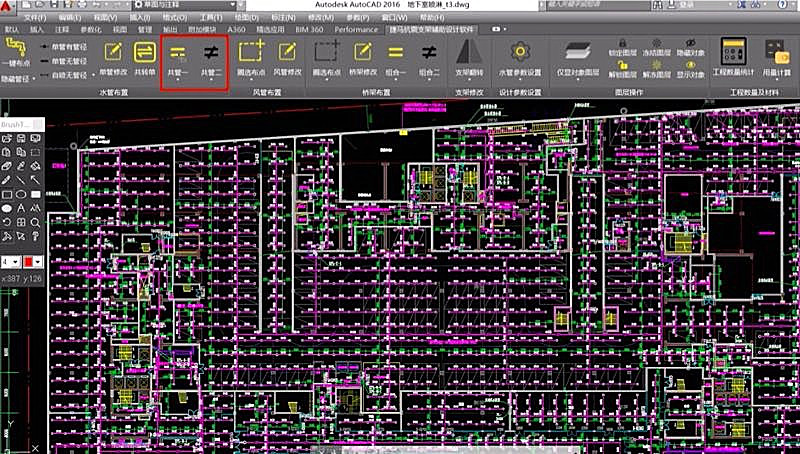This screenshot has height=454, width=800.
Task: Select the eraser tool in floating palette
Action: click(7, 165)
